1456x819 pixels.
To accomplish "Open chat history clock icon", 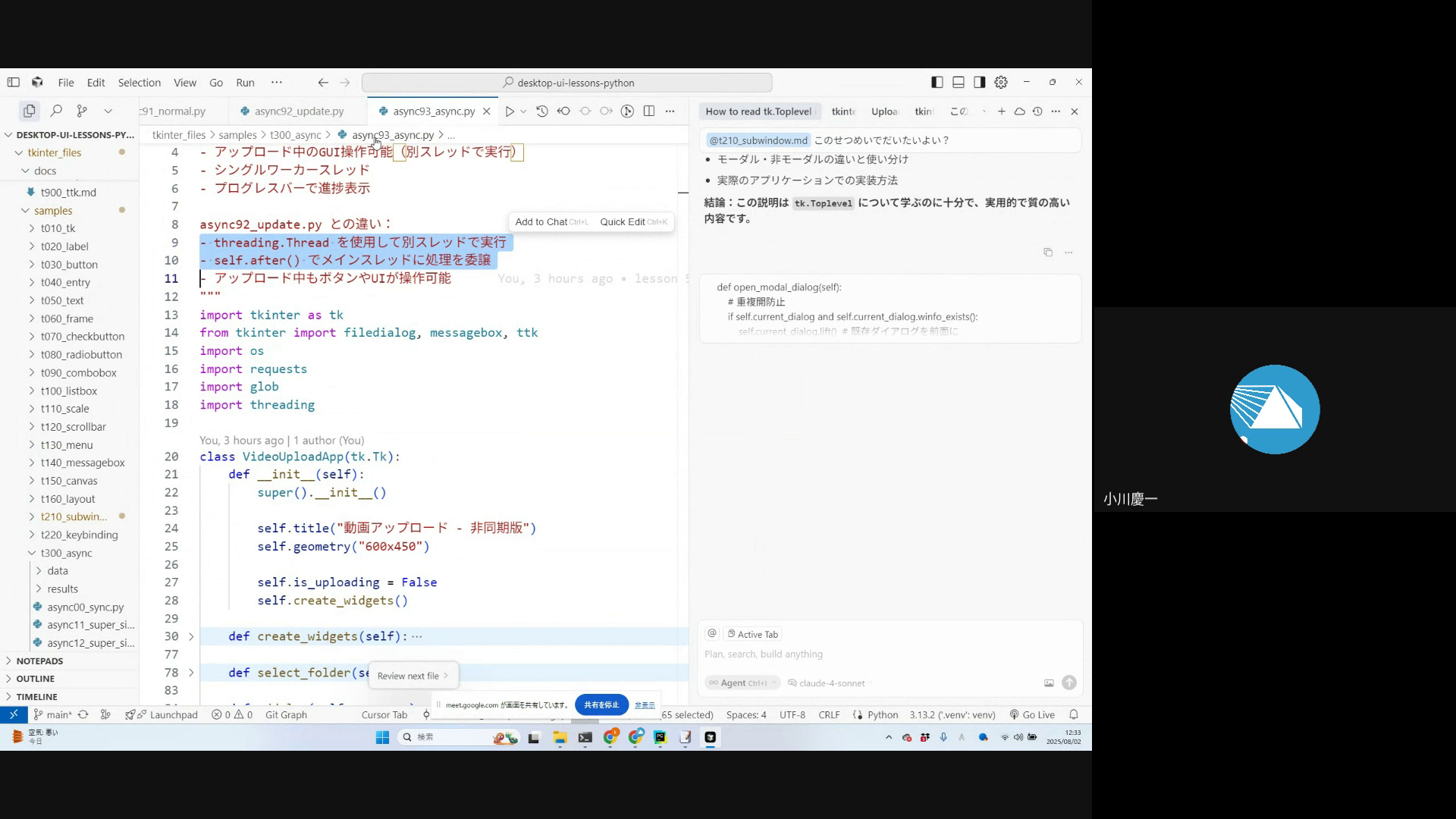I will [1037, 111].
